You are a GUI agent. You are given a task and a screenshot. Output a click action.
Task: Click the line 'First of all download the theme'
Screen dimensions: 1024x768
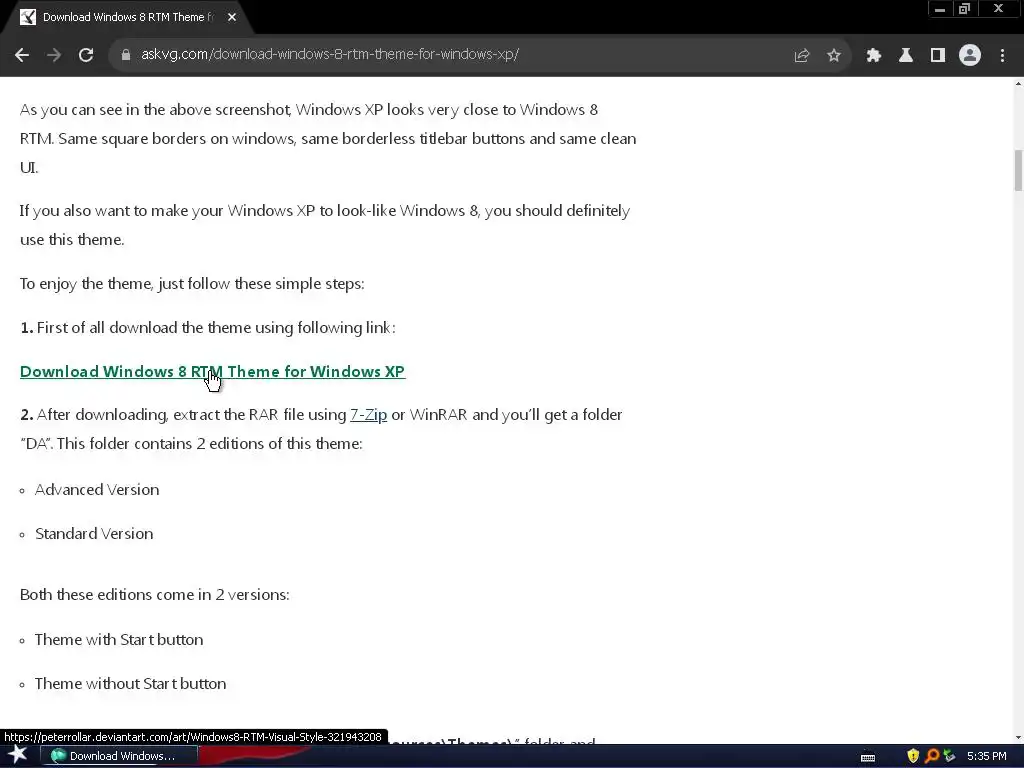[x=208, y=328]
